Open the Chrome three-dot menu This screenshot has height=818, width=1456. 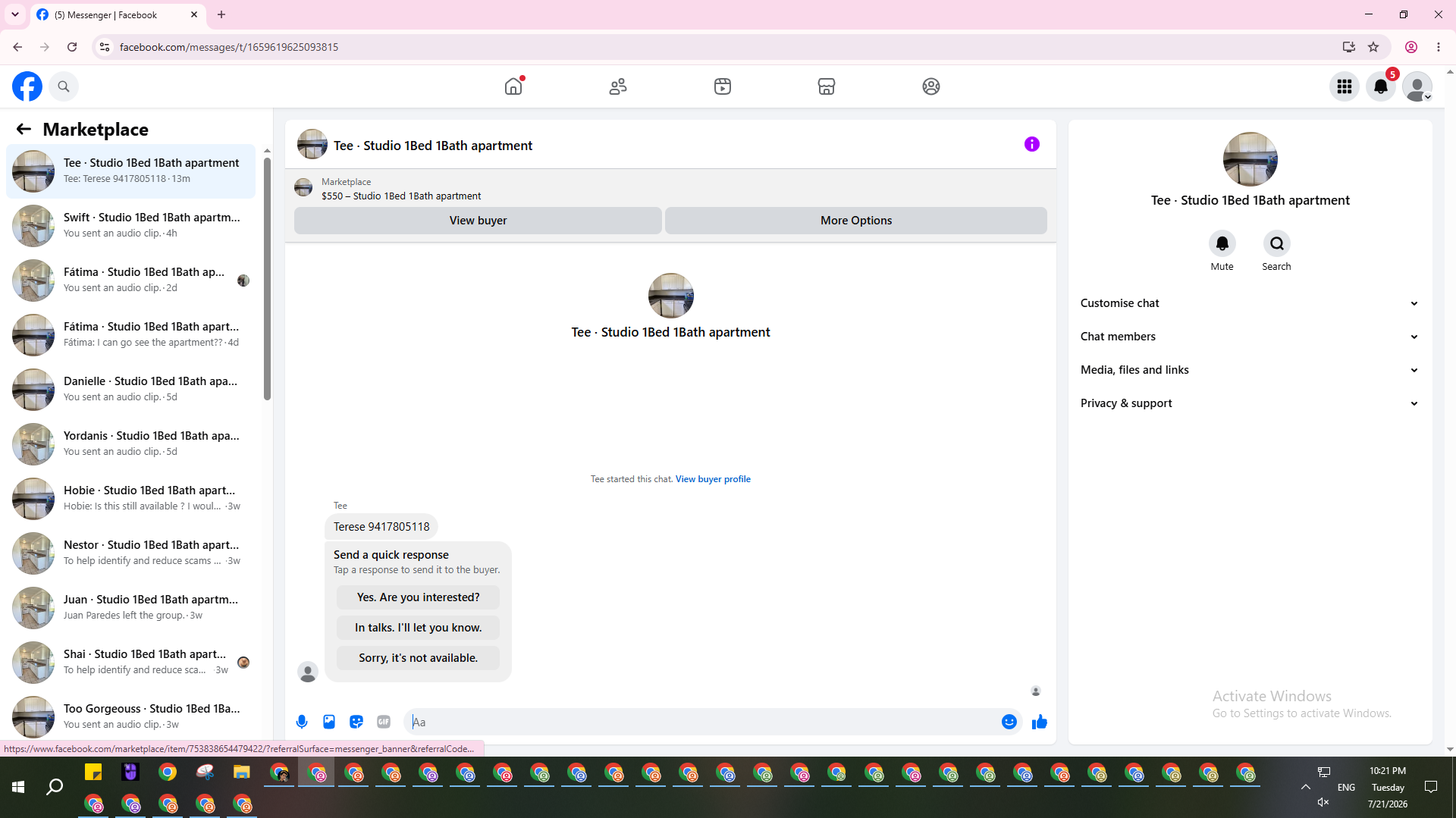1439,47
